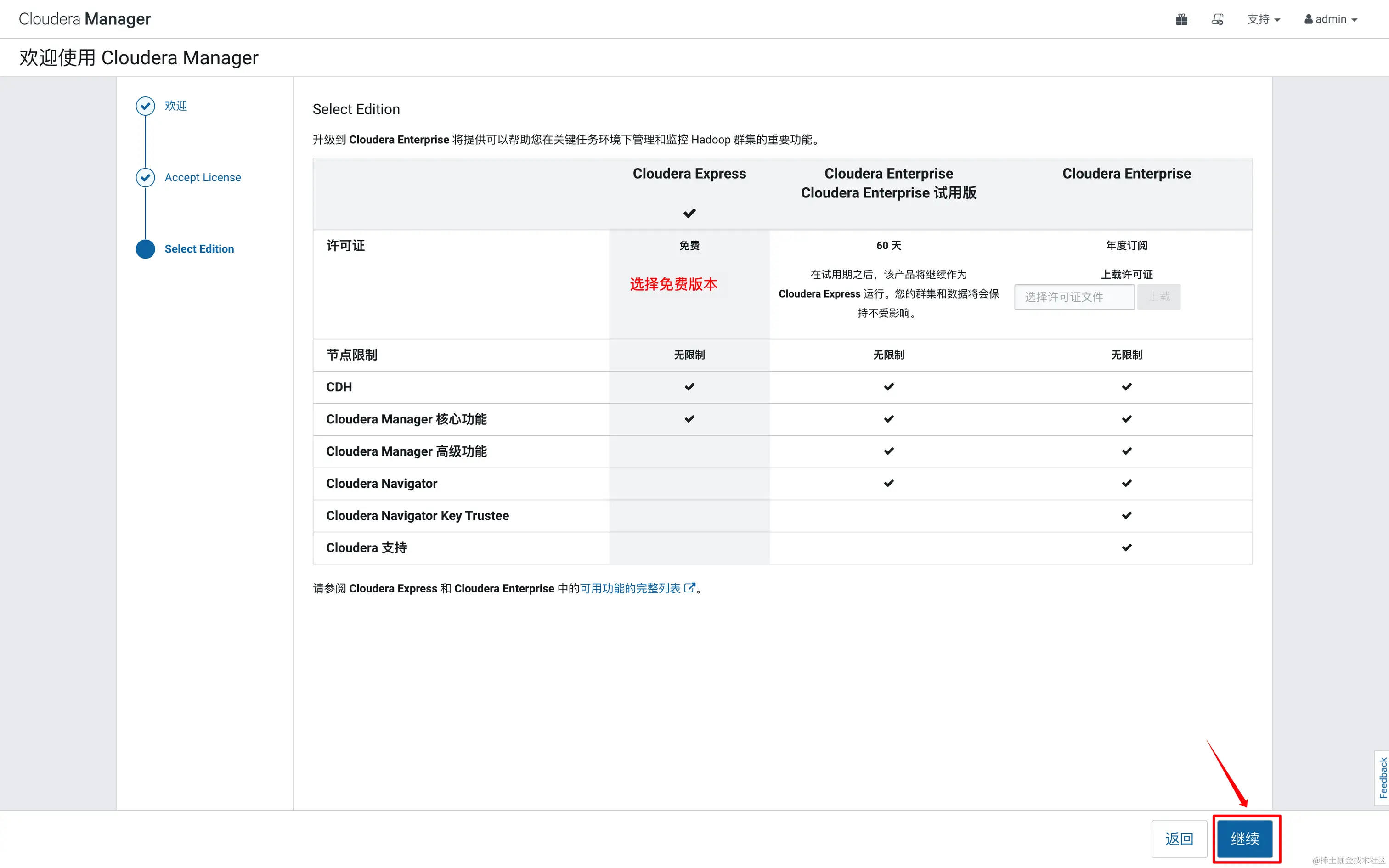Click Key Trustee checkmark in Enterprise column
The width and height of the screenshot is (1389, 868).
(1126, 515)
